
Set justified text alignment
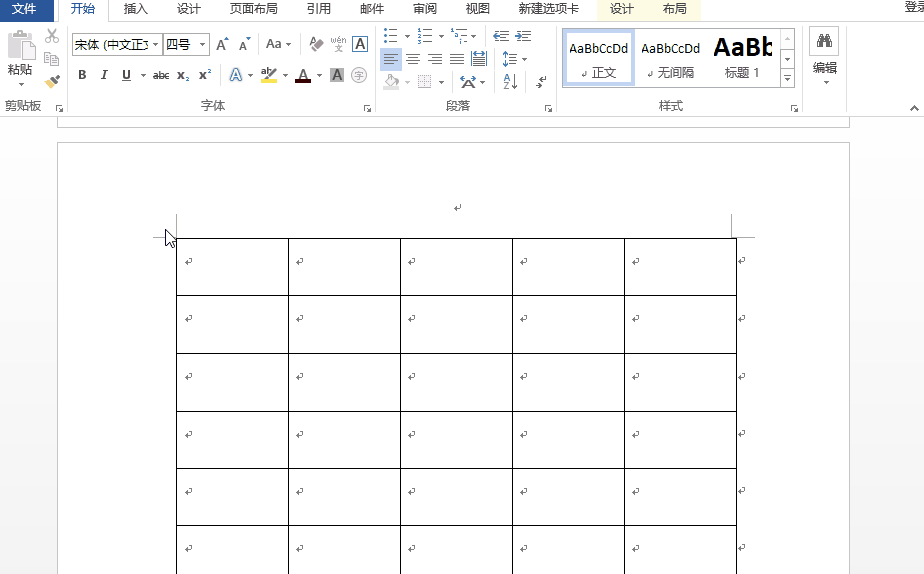click(457, 59)
